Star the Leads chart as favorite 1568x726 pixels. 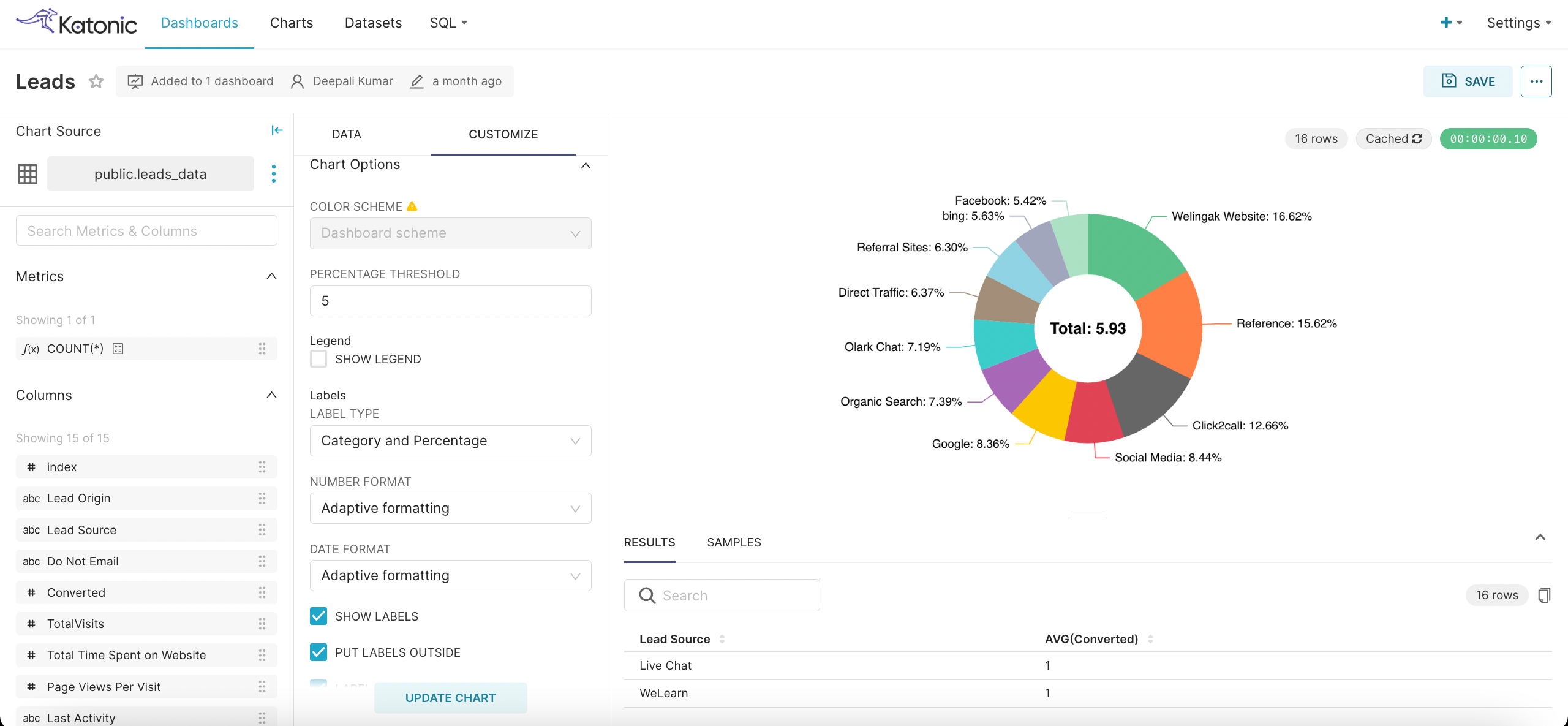[96, 81]
